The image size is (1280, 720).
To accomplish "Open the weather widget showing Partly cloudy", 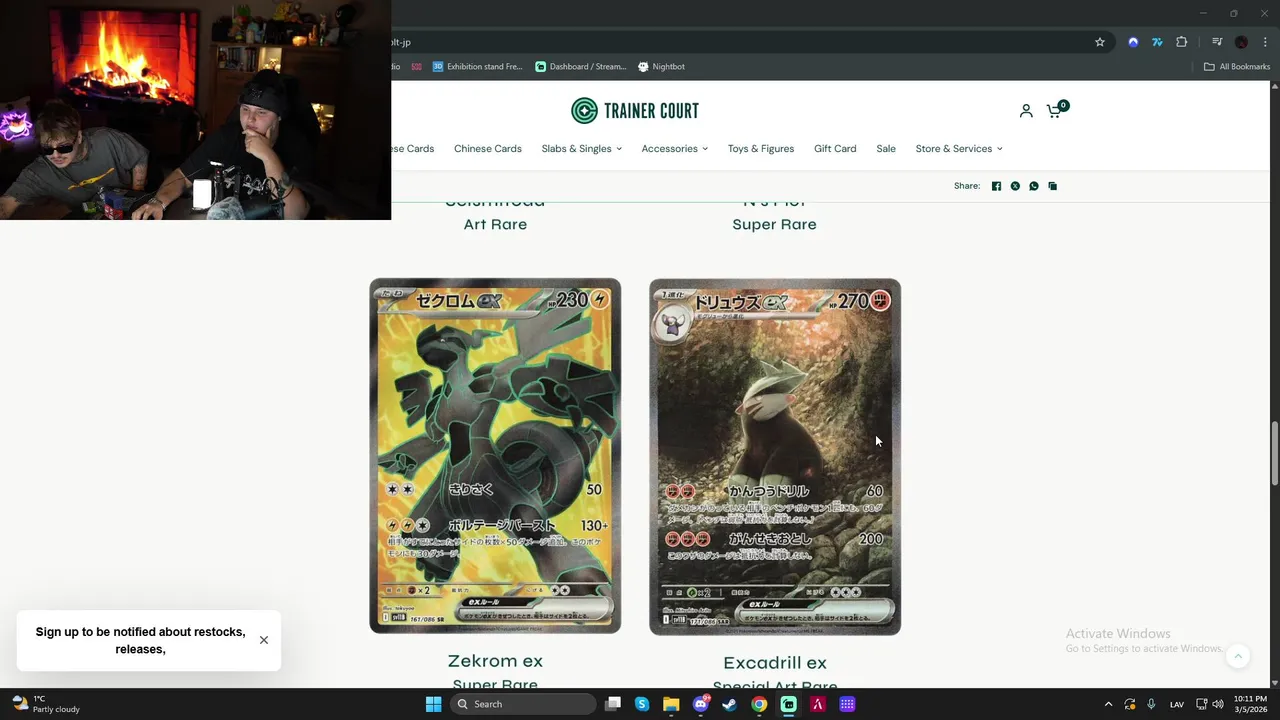I will click(x=45, y=704).
